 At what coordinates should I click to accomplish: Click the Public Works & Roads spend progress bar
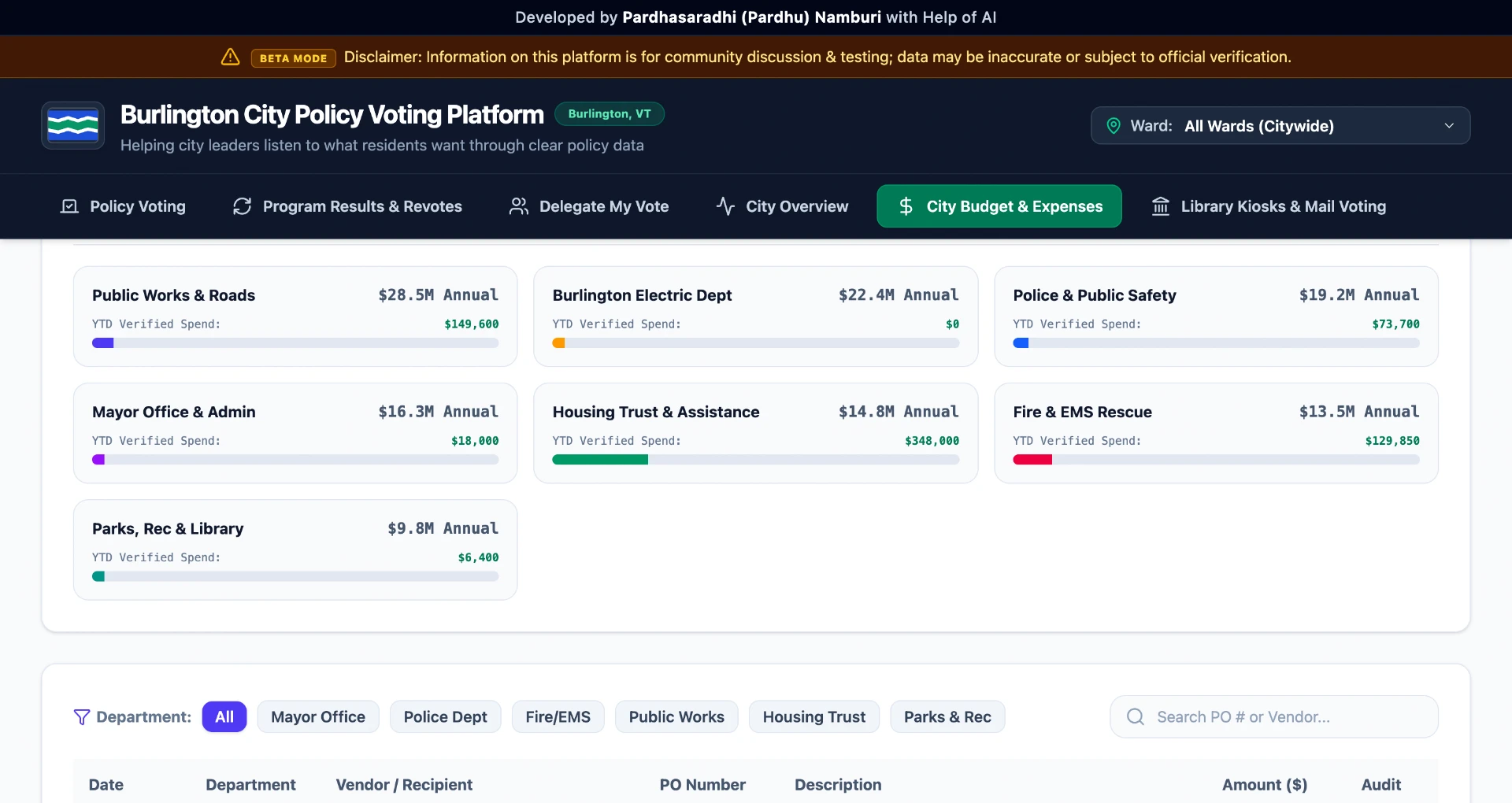point(295,343)
